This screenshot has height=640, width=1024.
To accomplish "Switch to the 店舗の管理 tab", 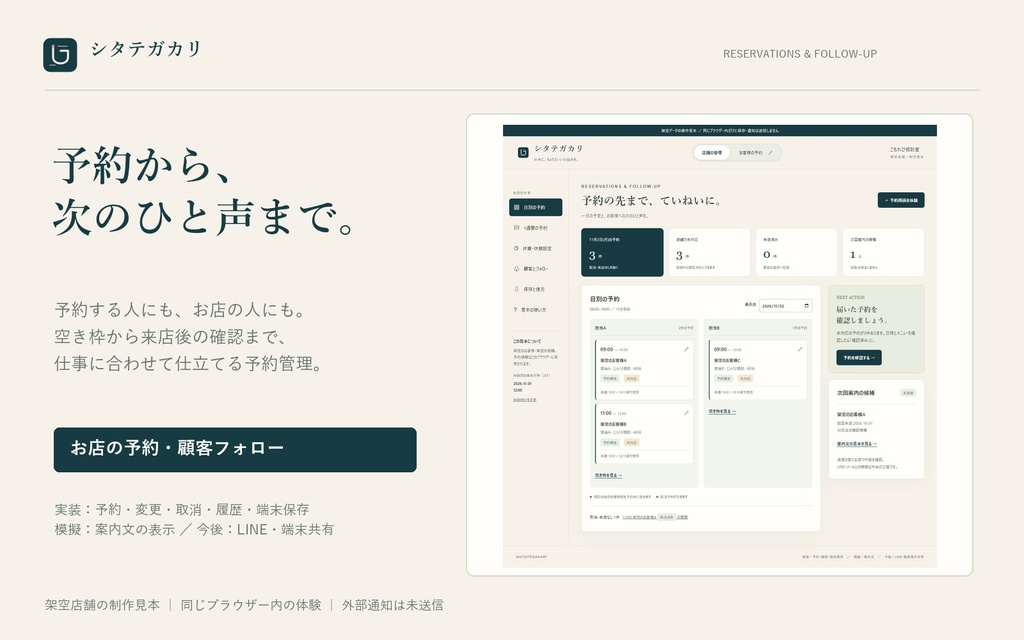I will tap(712, 153).
